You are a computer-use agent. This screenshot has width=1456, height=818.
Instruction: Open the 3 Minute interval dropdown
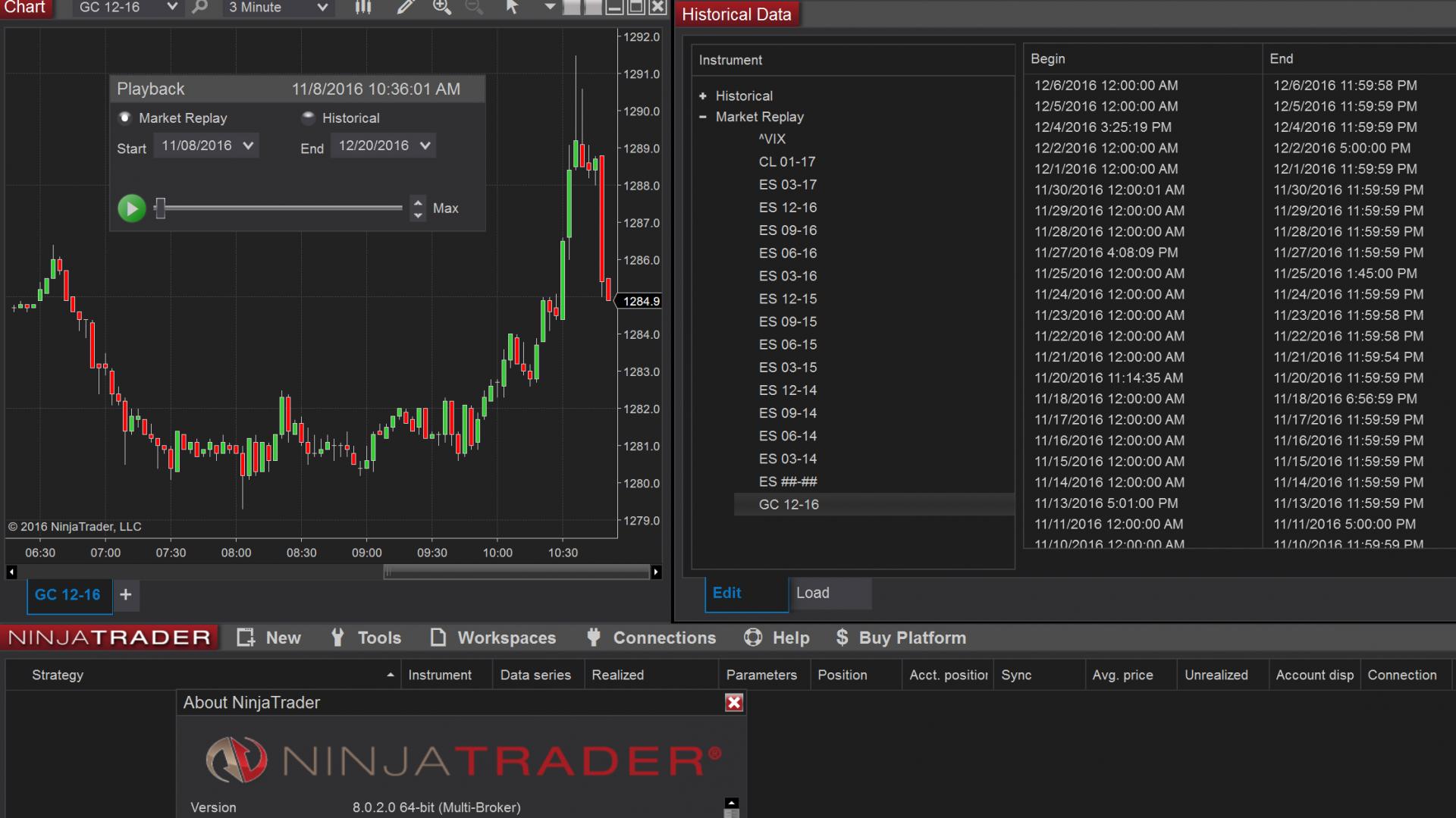pos(278,8)
